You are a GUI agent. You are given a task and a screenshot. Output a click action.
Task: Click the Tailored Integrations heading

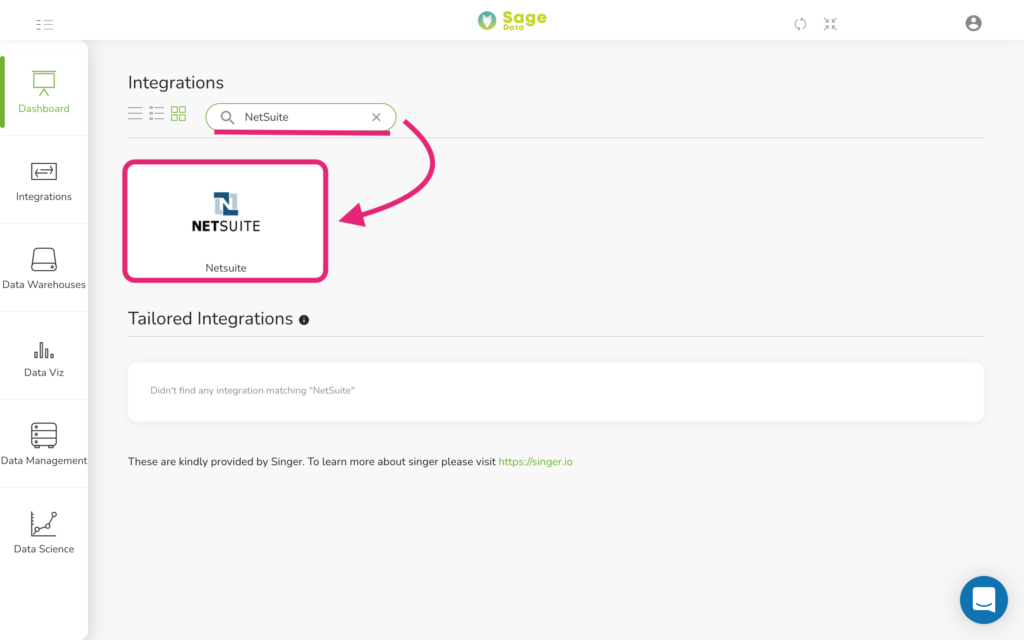pyautogui.click(x=210, y=319)
